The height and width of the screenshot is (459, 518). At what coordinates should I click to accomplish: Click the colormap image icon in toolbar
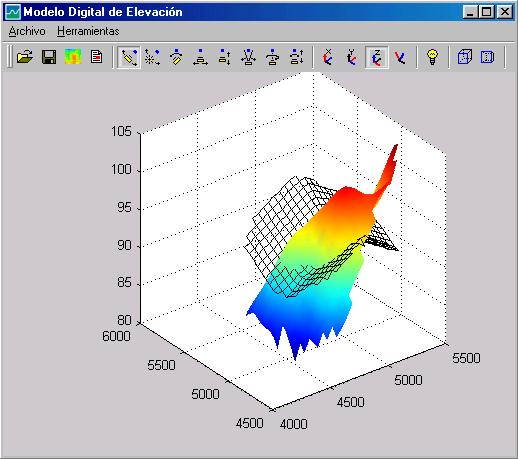coord(73,57)
